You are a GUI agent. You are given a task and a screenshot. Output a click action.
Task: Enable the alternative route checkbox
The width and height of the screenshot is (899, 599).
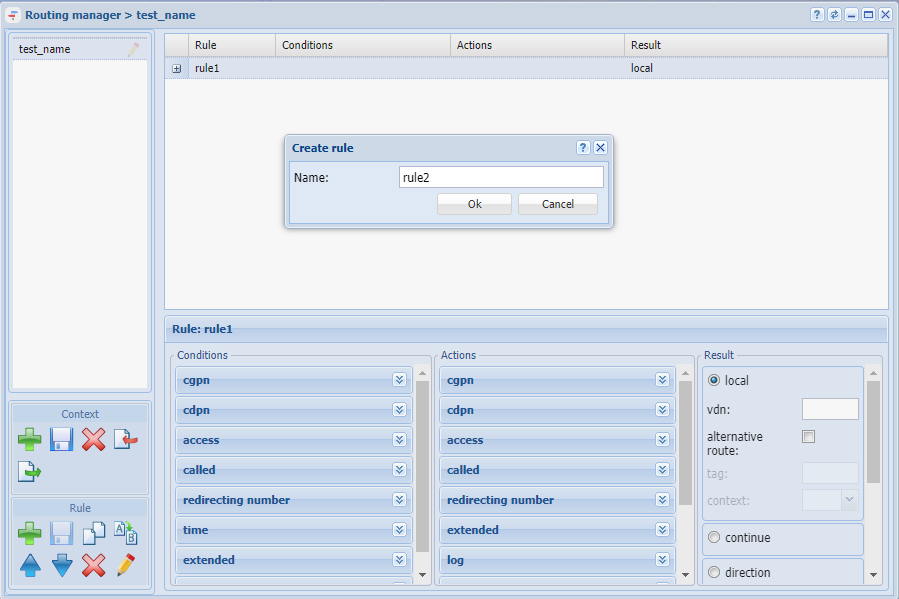(808, 437)
